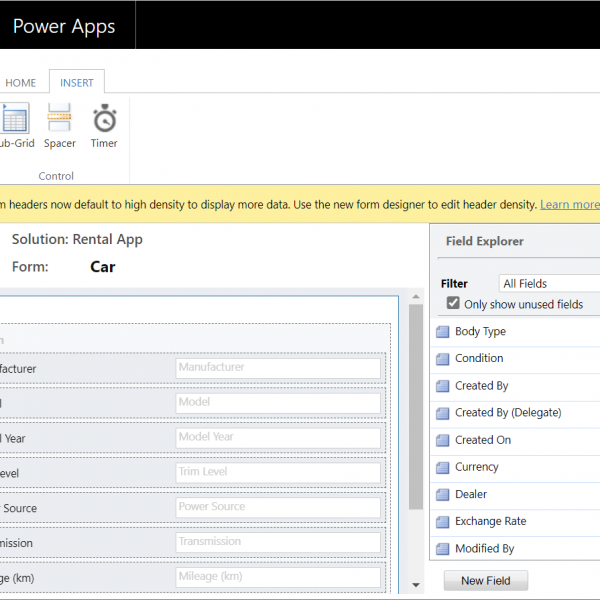Select the Mileage (km) field box

(x=278, y=577)
